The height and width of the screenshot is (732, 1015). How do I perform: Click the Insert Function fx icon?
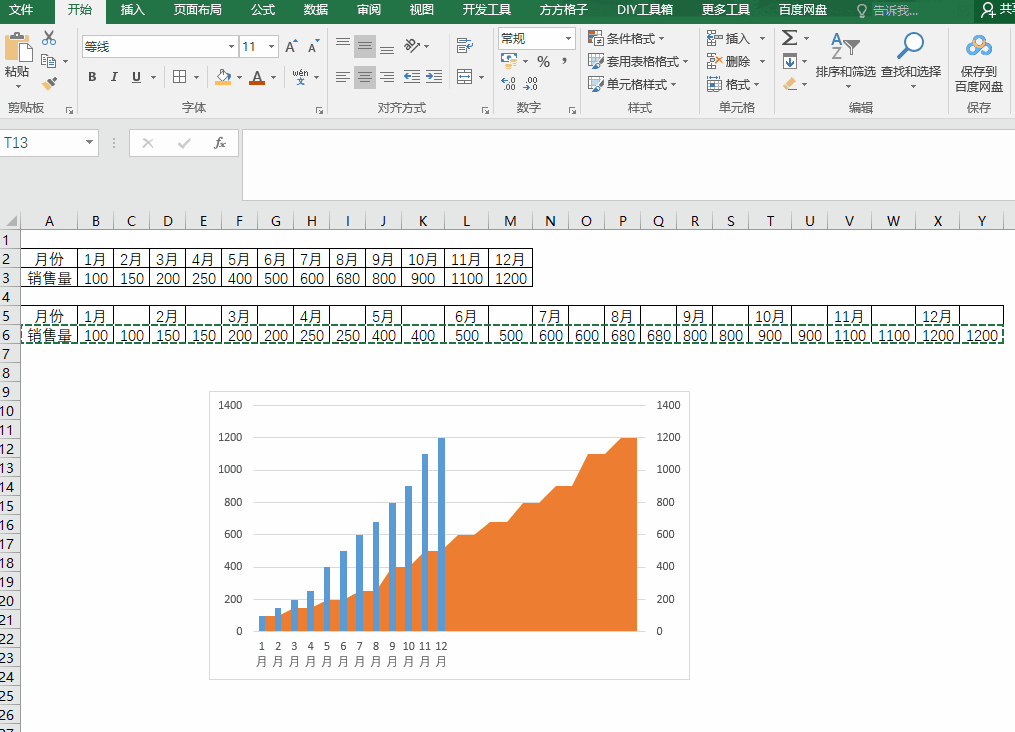(219, 143)
